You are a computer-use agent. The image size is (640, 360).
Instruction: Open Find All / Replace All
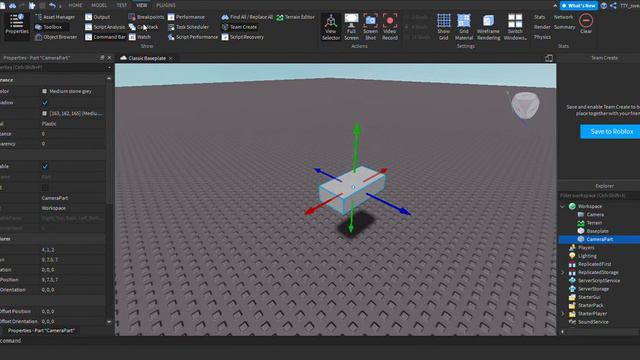coord(247,17)
